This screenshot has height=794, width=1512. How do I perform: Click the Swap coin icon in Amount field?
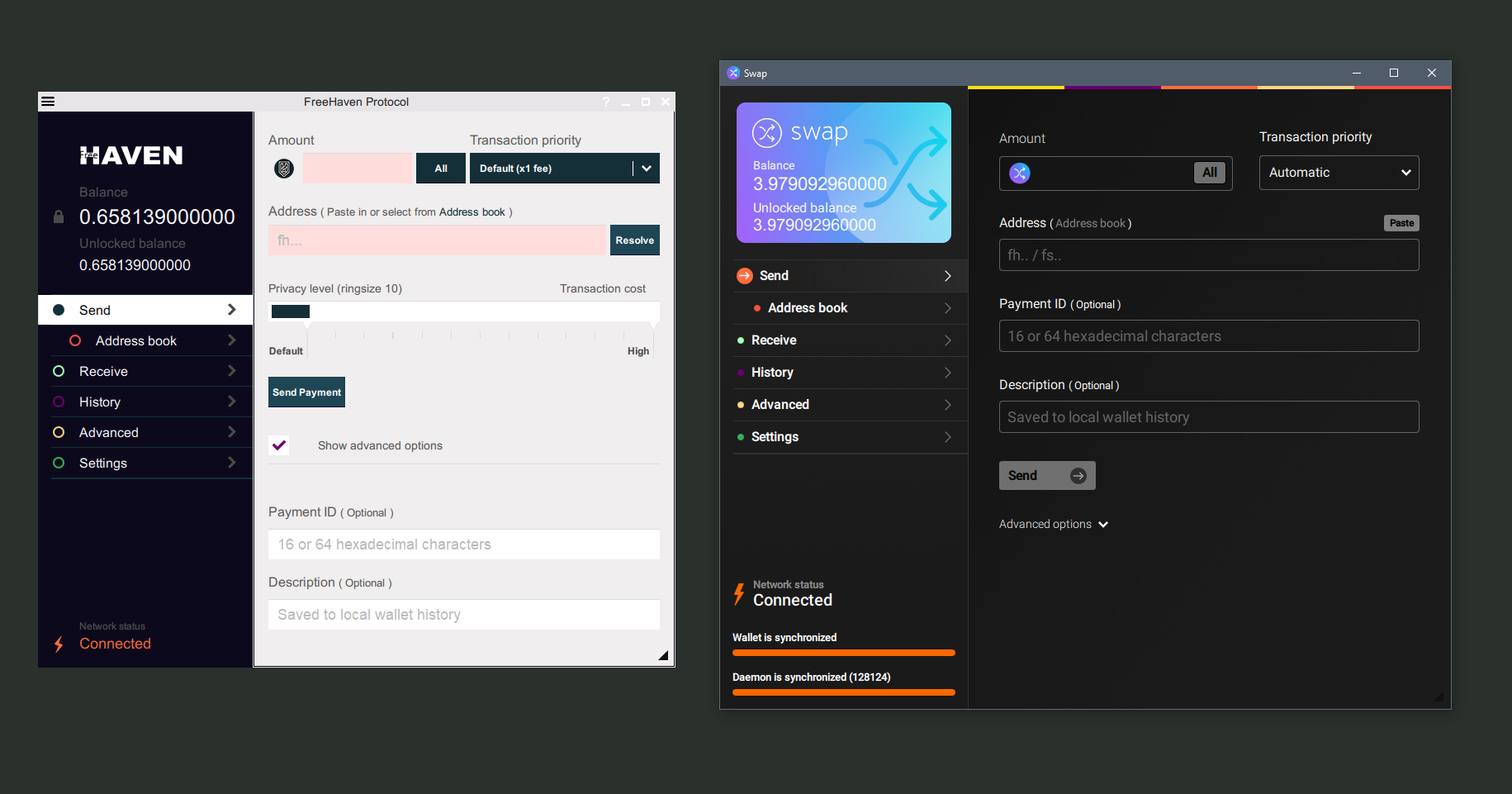[x=1020, y=173]
